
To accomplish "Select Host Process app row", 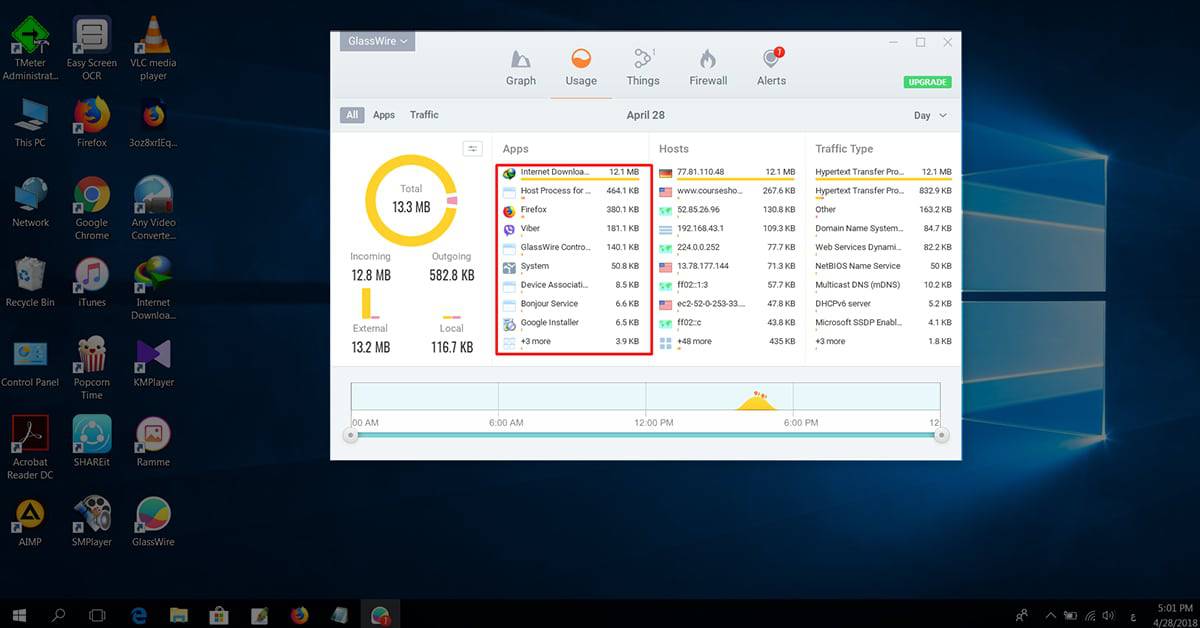I will tap(571, 191).
